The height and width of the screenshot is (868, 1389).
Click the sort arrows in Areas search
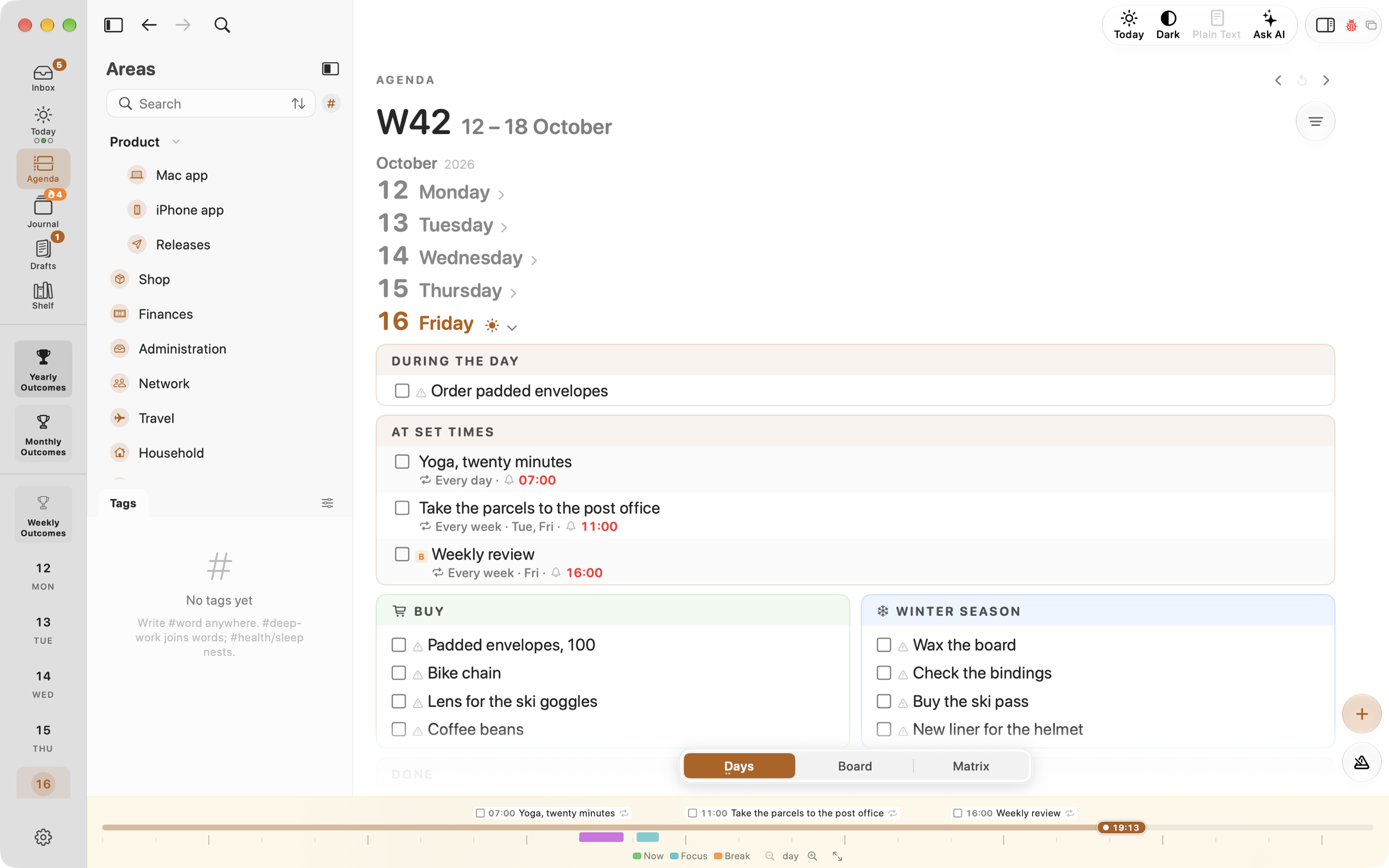298,103
